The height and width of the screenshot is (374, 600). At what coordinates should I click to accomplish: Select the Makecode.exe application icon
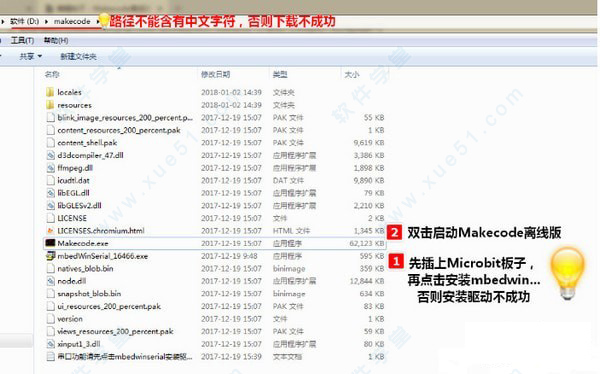click(x=50, y=243)
